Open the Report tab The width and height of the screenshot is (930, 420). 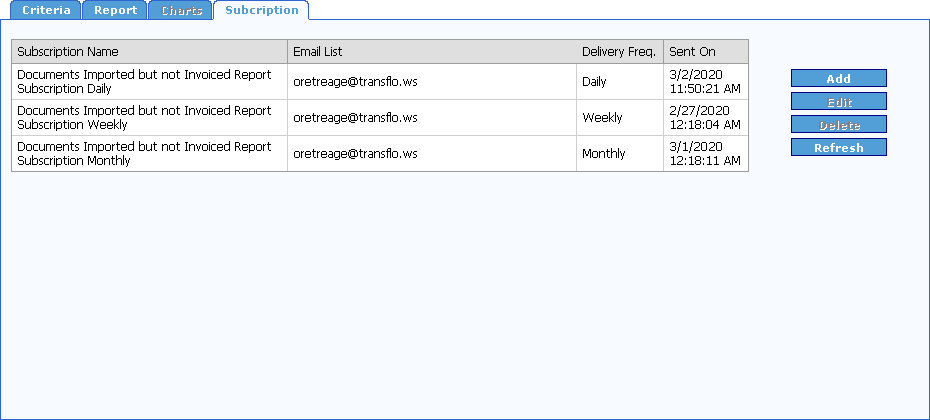tap(115, 11)
